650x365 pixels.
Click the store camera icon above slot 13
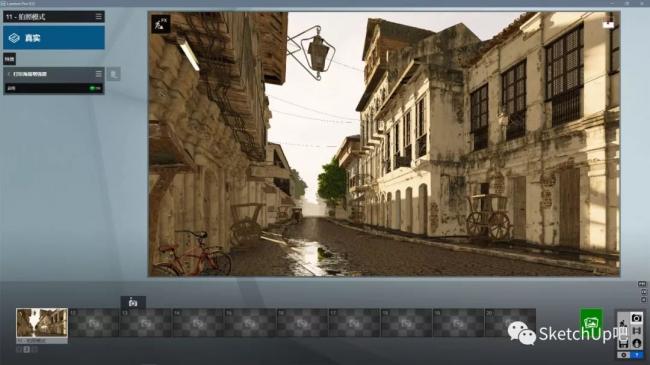click(133, 302)
